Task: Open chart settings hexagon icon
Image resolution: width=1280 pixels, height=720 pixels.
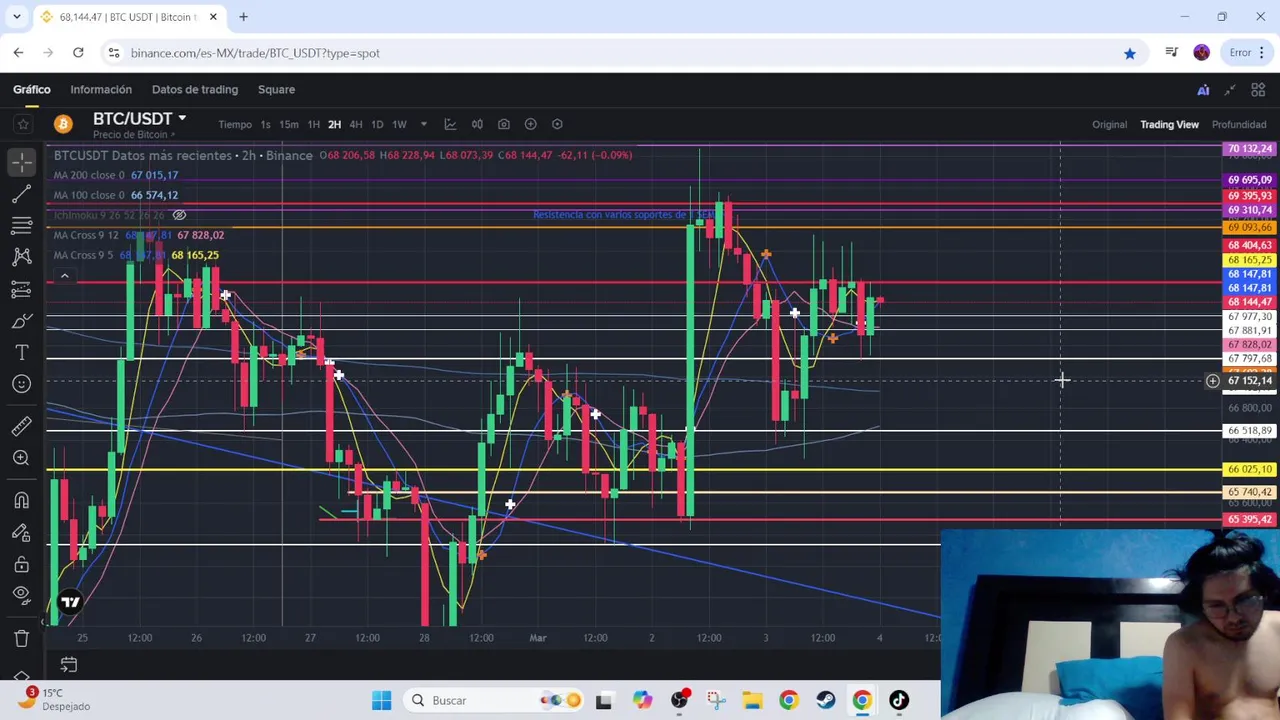Action: pyautogui.click(x=557, y=124)
